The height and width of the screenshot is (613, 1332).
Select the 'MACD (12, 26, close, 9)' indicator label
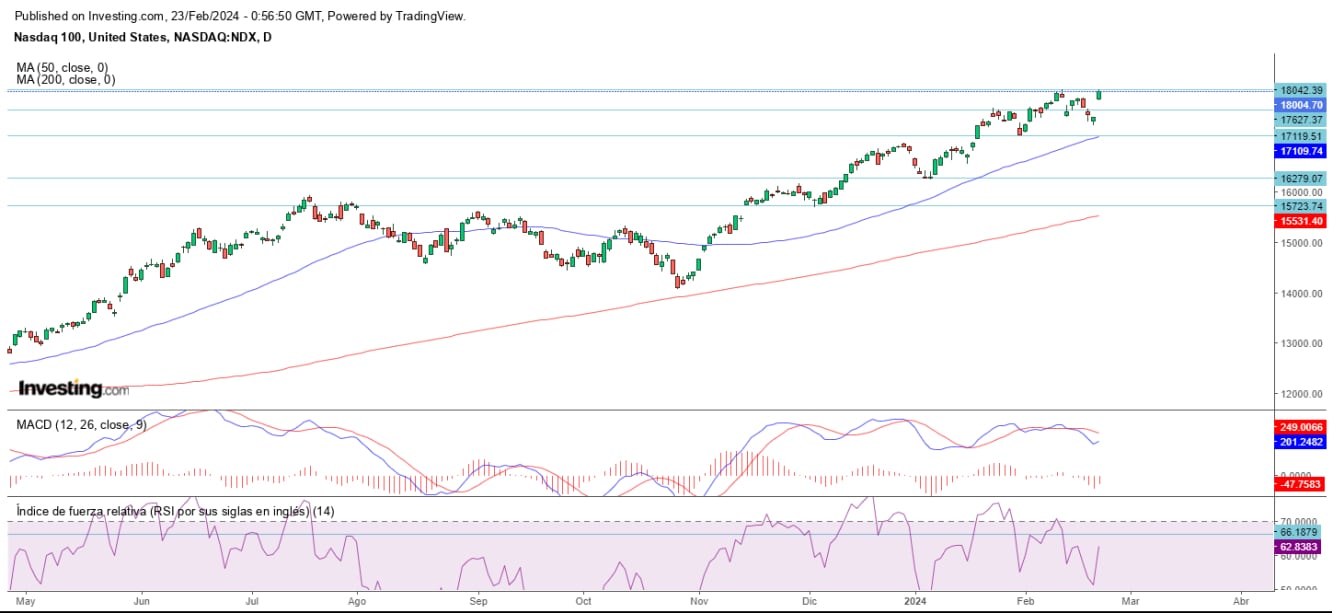82,425
